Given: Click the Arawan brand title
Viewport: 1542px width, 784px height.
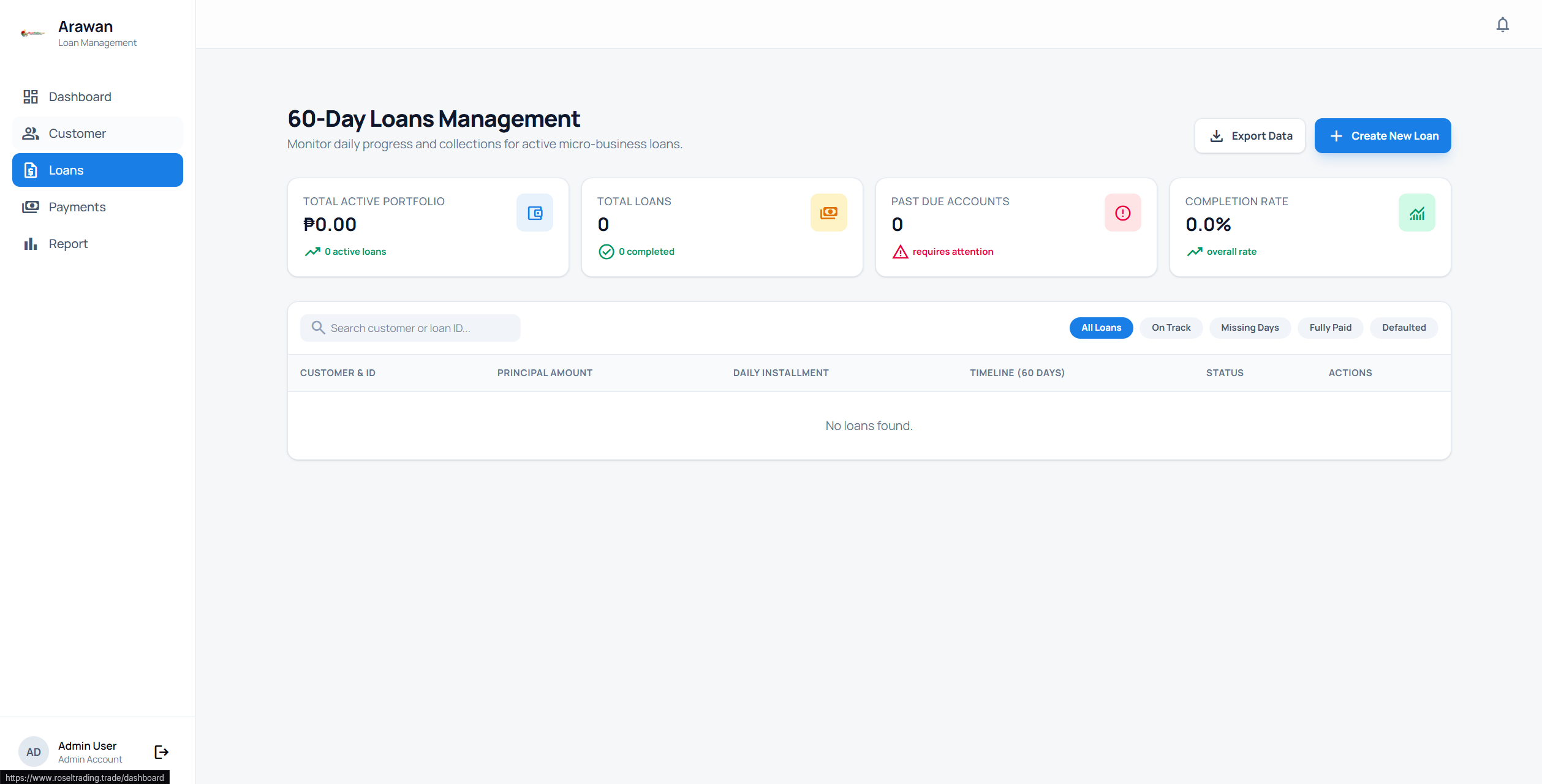Looking at the screenshot, I should [x=85, y=26].
